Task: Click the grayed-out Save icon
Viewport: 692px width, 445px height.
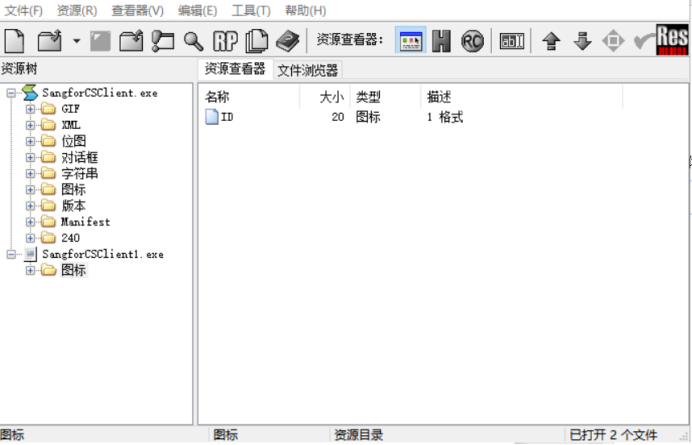Action: [100, 41]
